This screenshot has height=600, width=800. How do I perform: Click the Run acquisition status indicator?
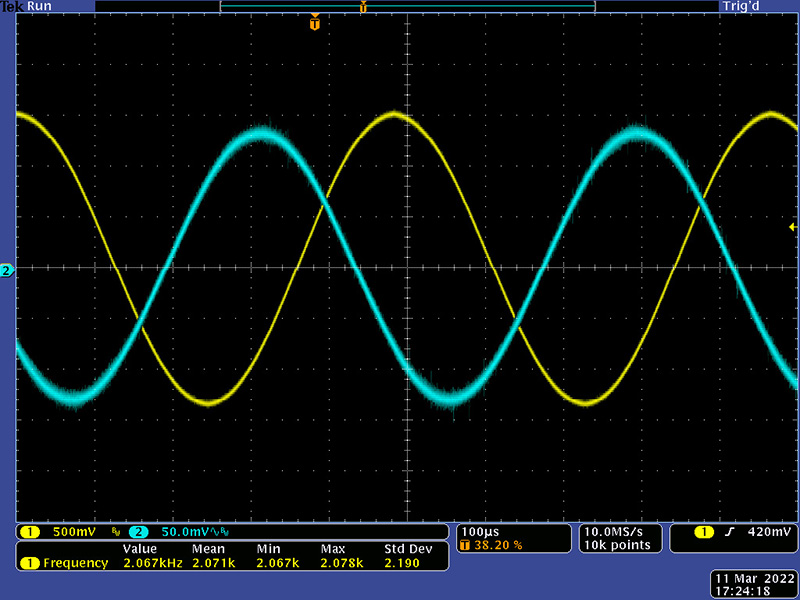point(40,6)
